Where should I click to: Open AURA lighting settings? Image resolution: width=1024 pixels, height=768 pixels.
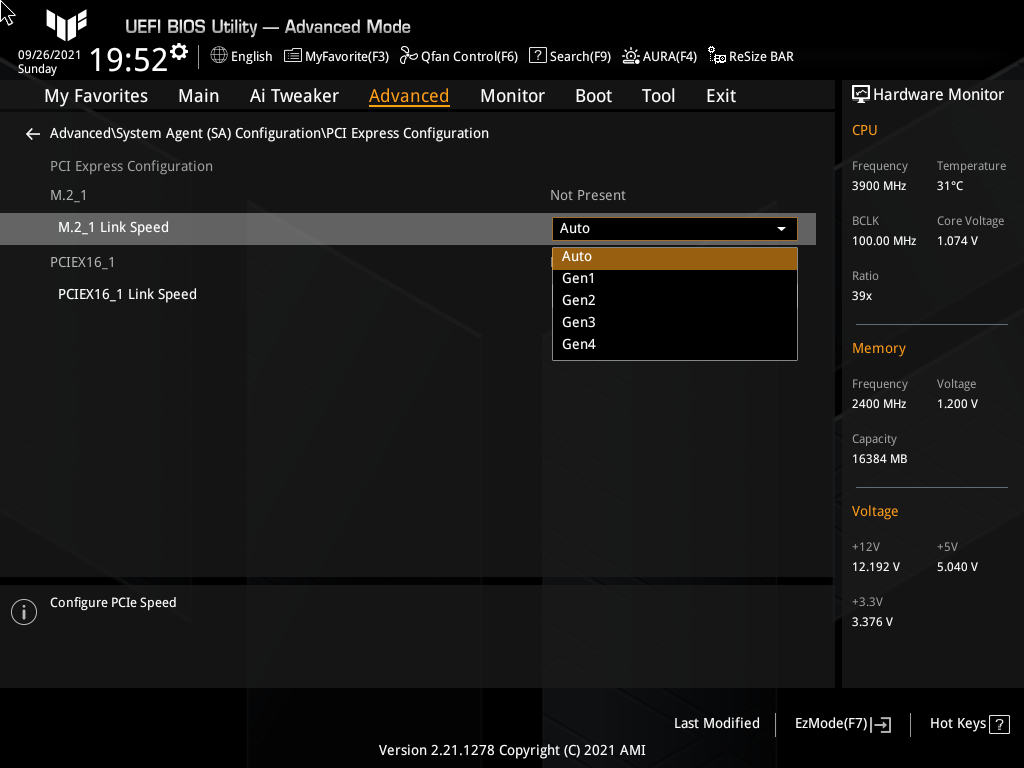click(x=659, y=56)
